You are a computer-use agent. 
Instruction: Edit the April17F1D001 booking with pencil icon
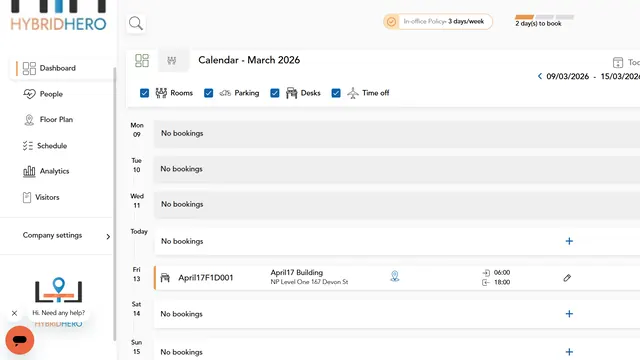567,278
